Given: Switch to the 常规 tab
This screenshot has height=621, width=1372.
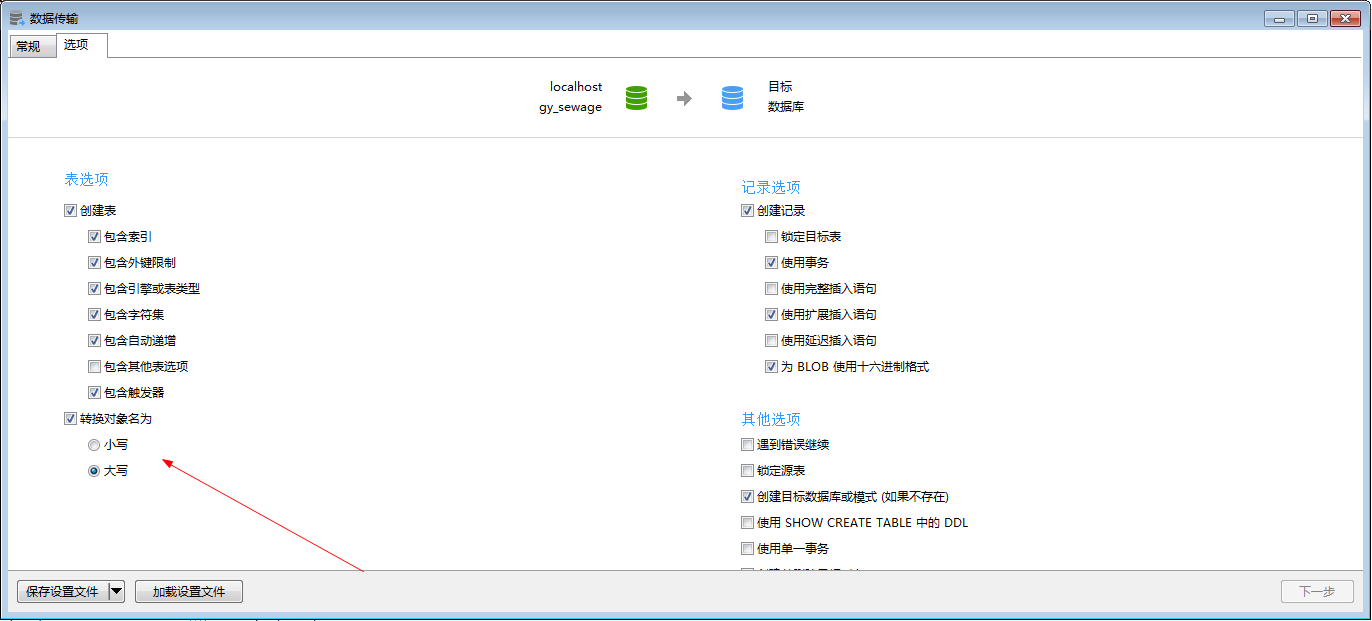Looking at the screenshot, I should pos(31,45).
